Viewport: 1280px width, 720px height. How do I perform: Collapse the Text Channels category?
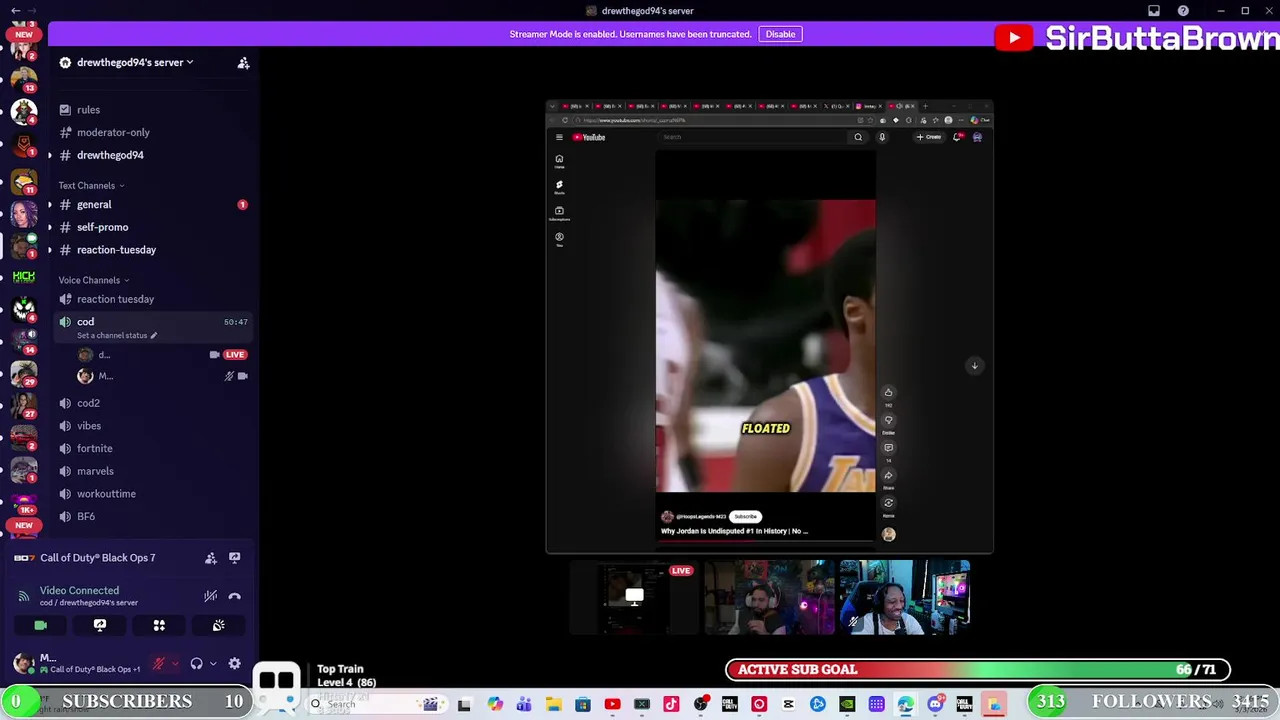[x=91, y=185]
